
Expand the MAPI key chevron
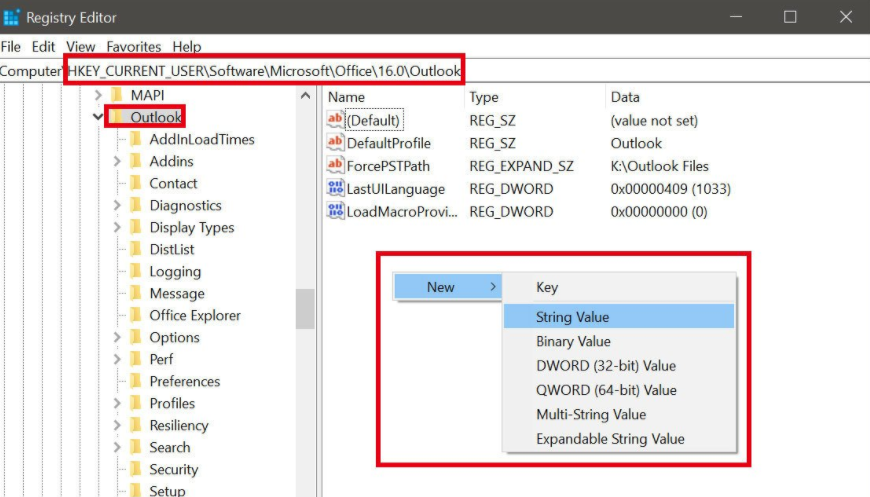pyautogui.click(x=98, y=95)
